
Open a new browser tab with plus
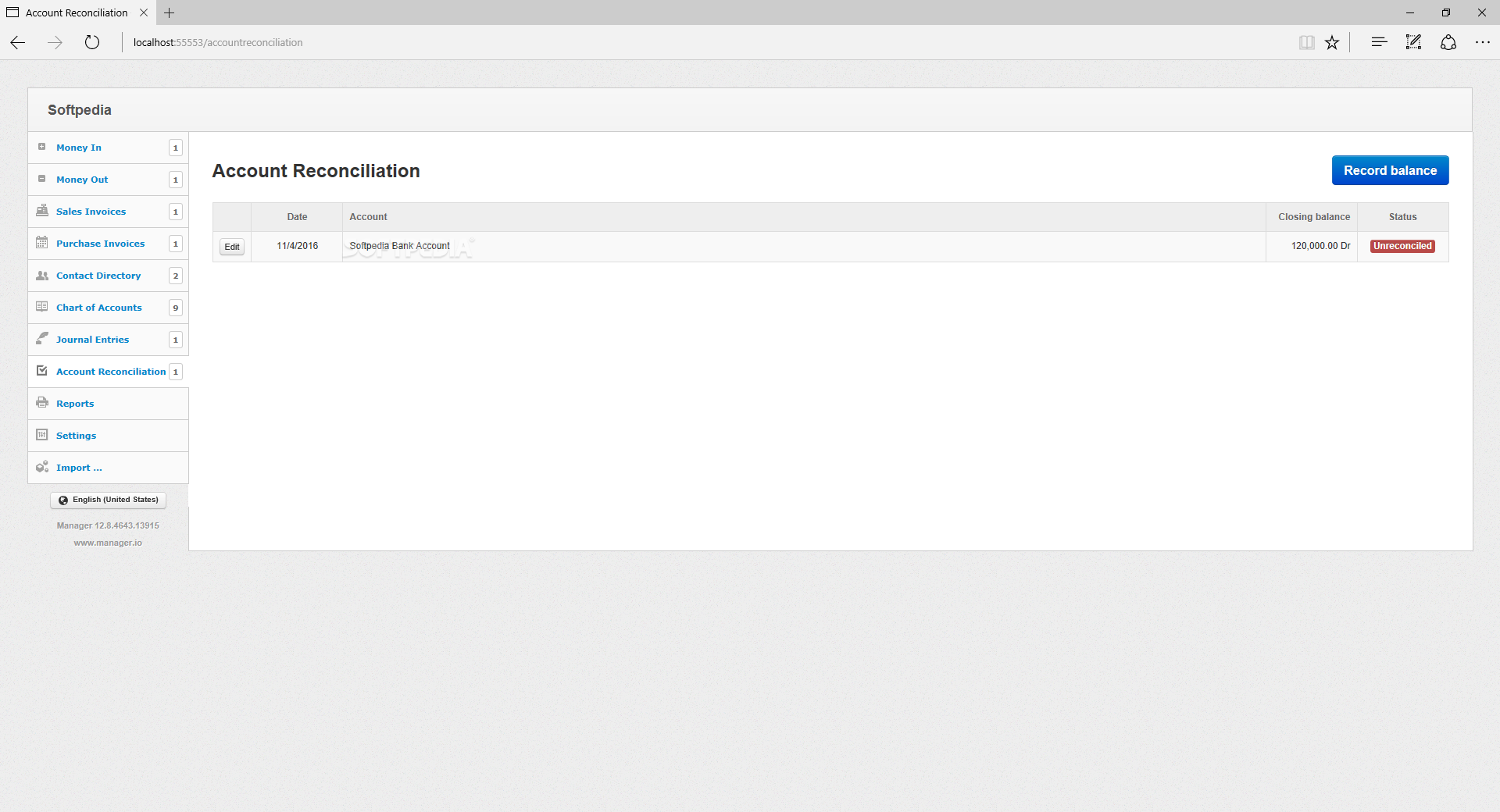click(x=169, y=12)
